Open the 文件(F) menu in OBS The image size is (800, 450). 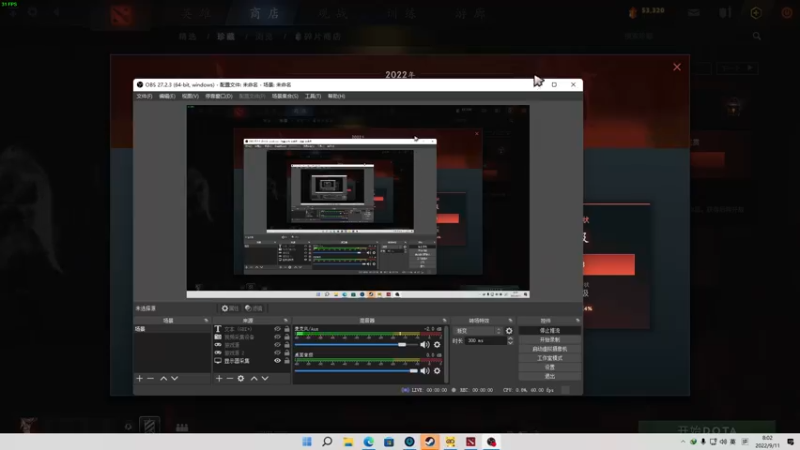point(144,96)
